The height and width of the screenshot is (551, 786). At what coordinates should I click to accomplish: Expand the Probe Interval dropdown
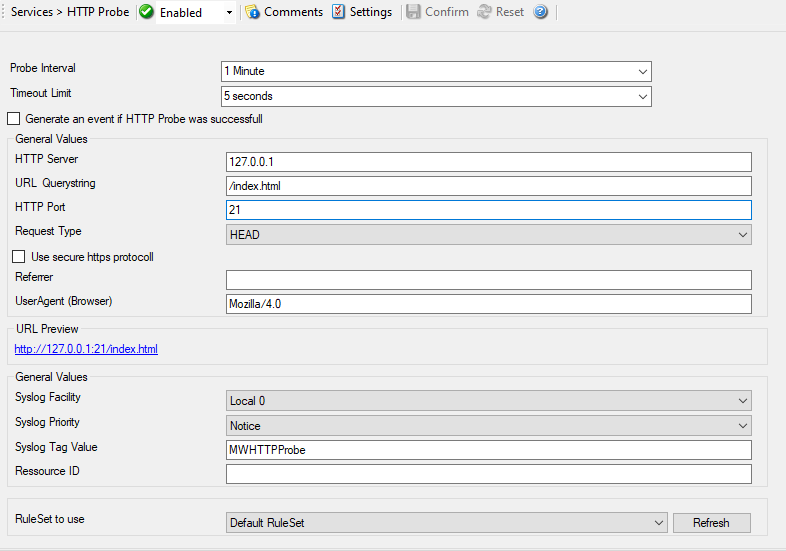642,72
